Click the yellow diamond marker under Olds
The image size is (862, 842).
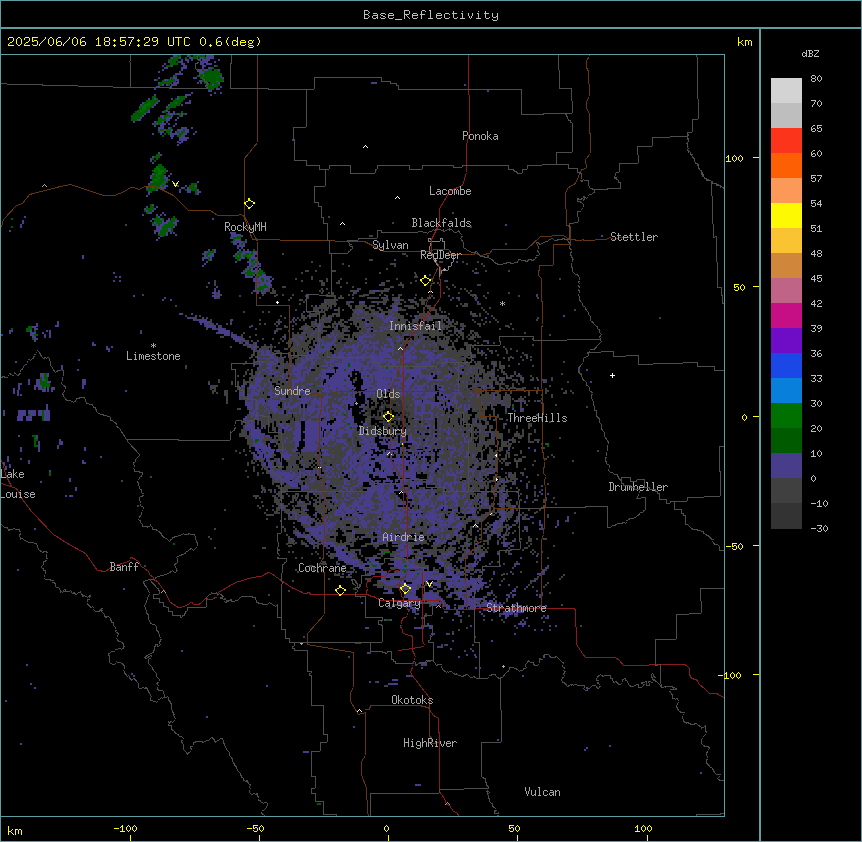(x=389, y=417)
